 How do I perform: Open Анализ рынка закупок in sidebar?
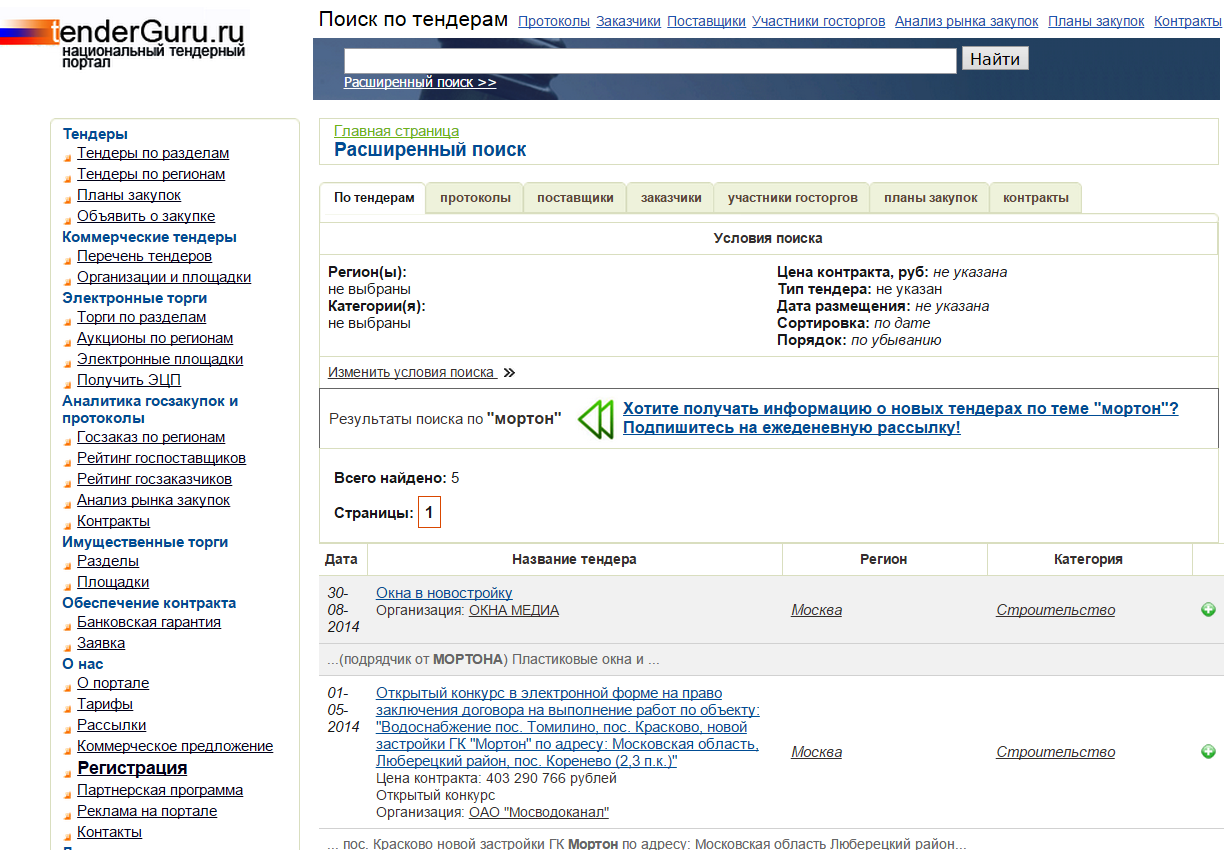(x=153, y=500)
